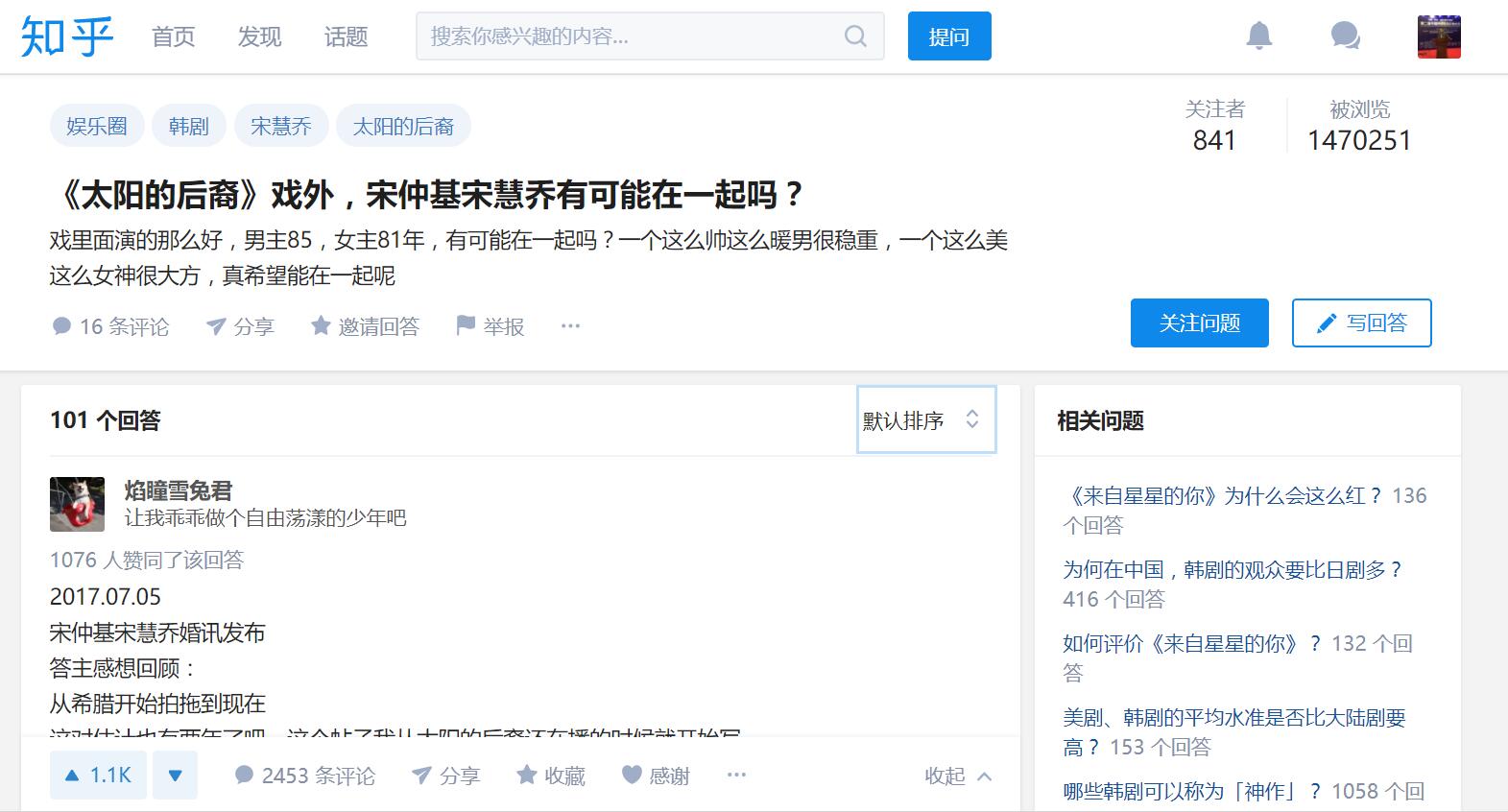Viewport: 1508px width, 812px height.
Task: Click 邀请回答 star button
Action: click(x=366, y=326)
